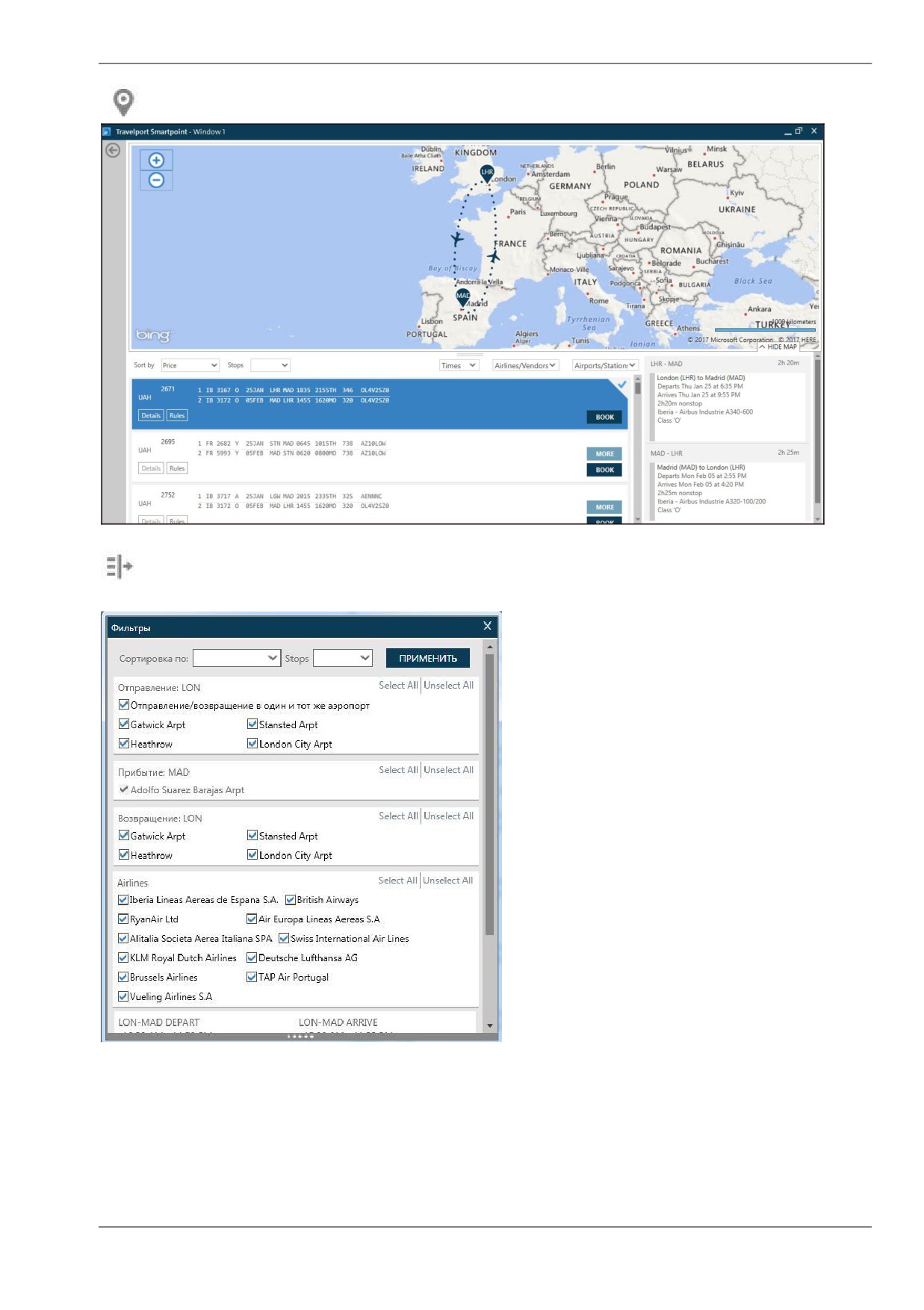Click the Travelport Smartpoint title bar icon
Image resolution: width=924 pixels, height=1310 pixels.
[107, 132]
